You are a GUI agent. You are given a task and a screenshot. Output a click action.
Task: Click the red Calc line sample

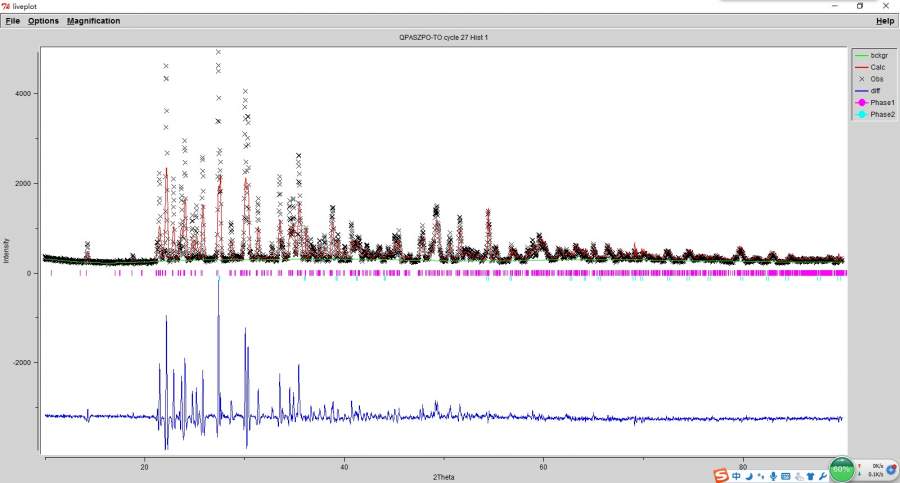[861, 67]
